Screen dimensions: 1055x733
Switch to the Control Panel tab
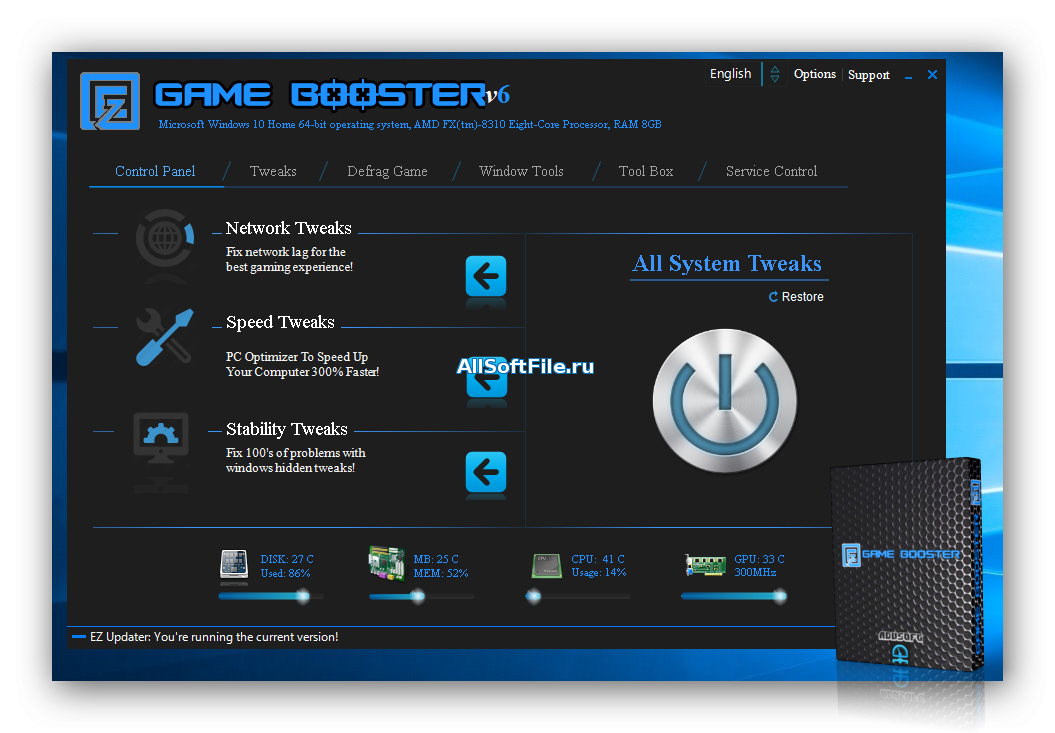click(155, 172)
